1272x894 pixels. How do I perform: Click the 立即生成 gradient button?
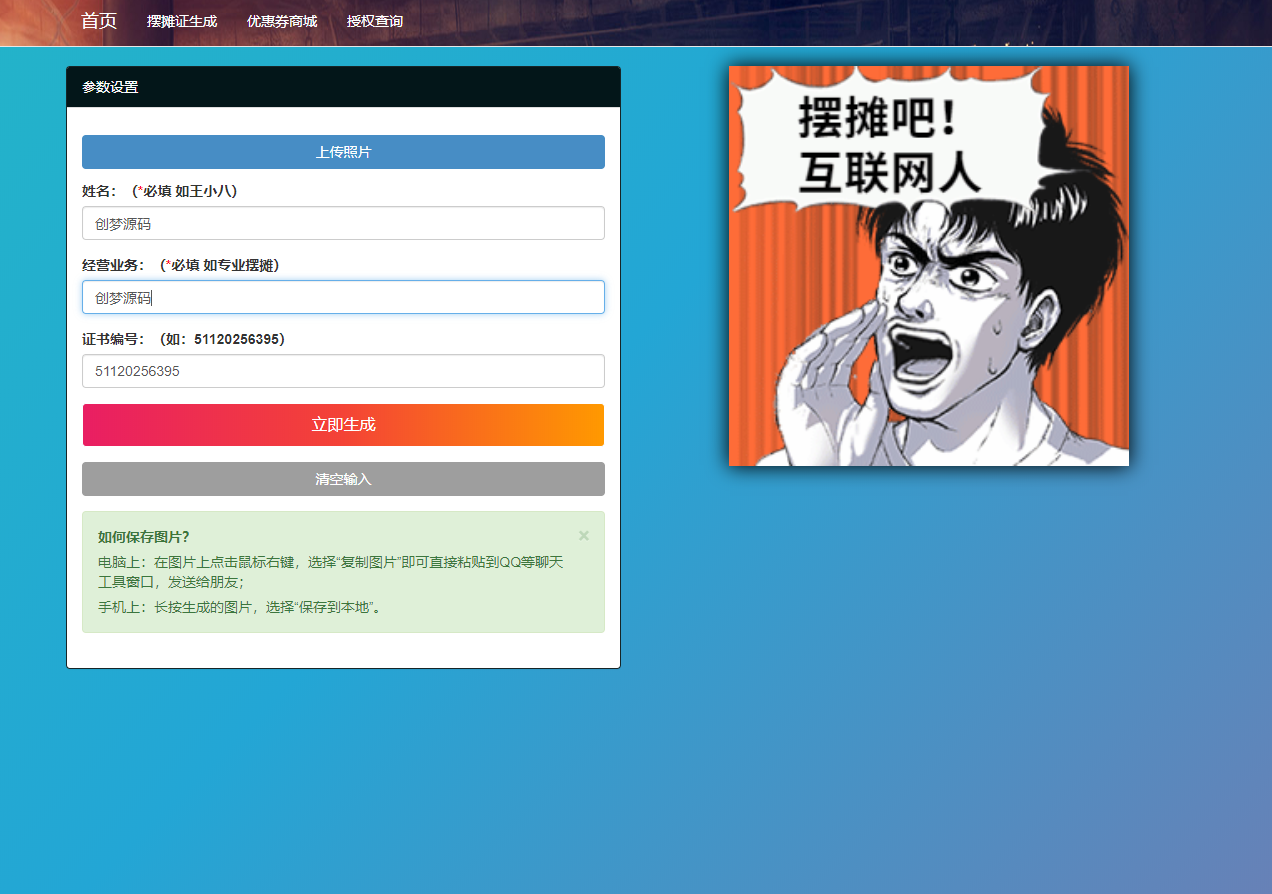click(343, 425)
